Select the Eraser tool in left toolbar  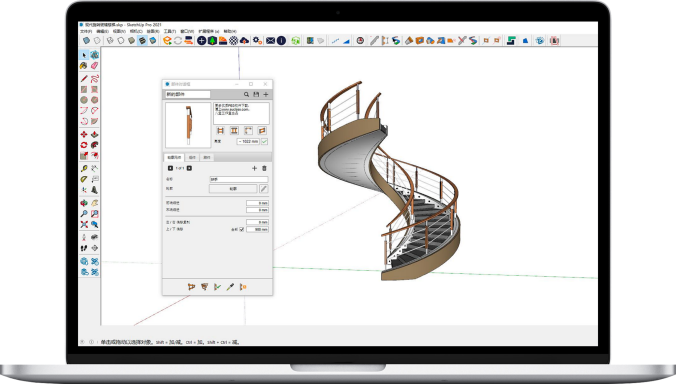(x=94, y=66)
